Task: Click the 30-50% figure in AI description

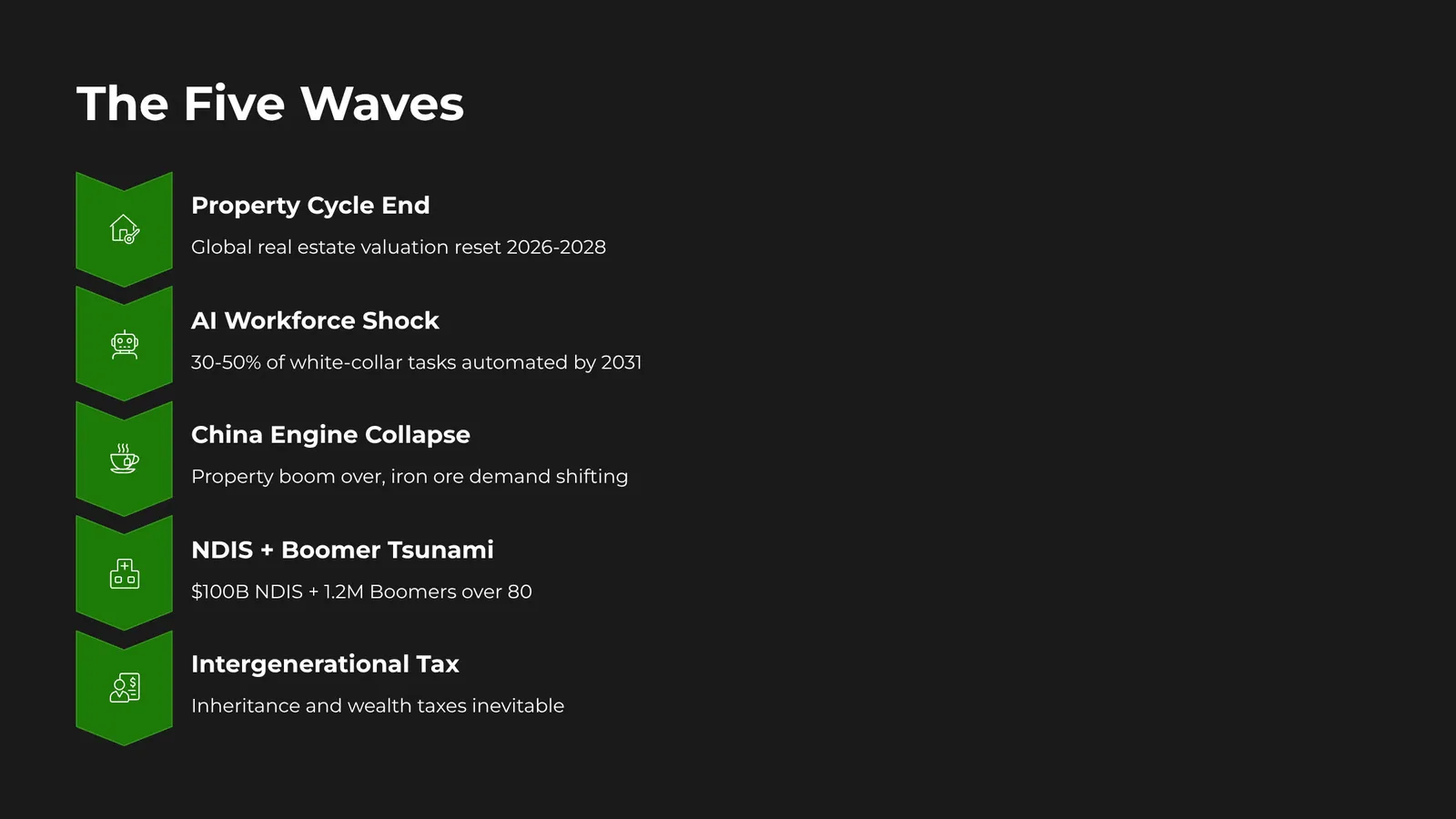Action: click(226, 362)
